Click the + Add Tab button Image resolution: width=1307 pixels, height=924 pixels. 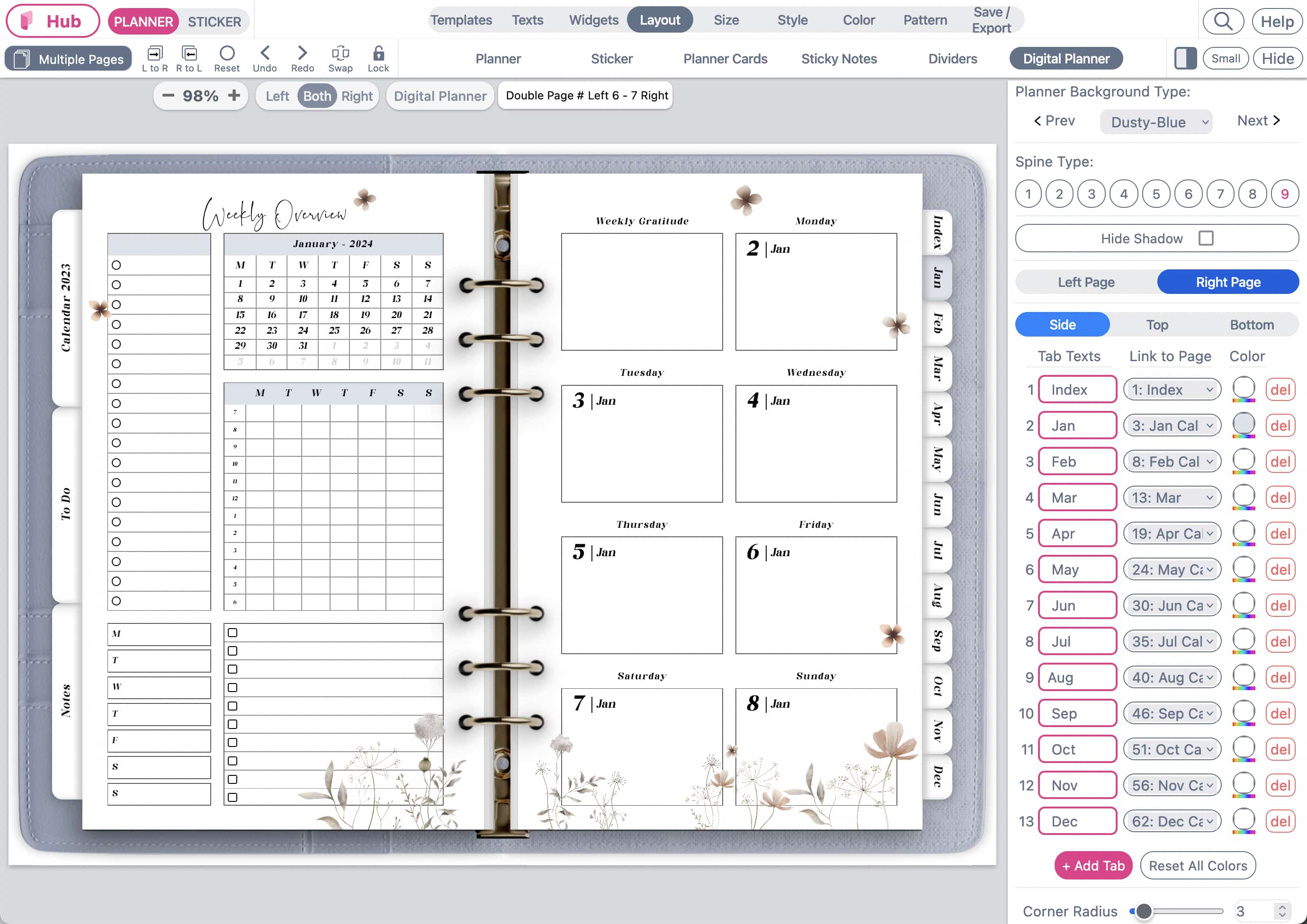[x=1093, y=865]
